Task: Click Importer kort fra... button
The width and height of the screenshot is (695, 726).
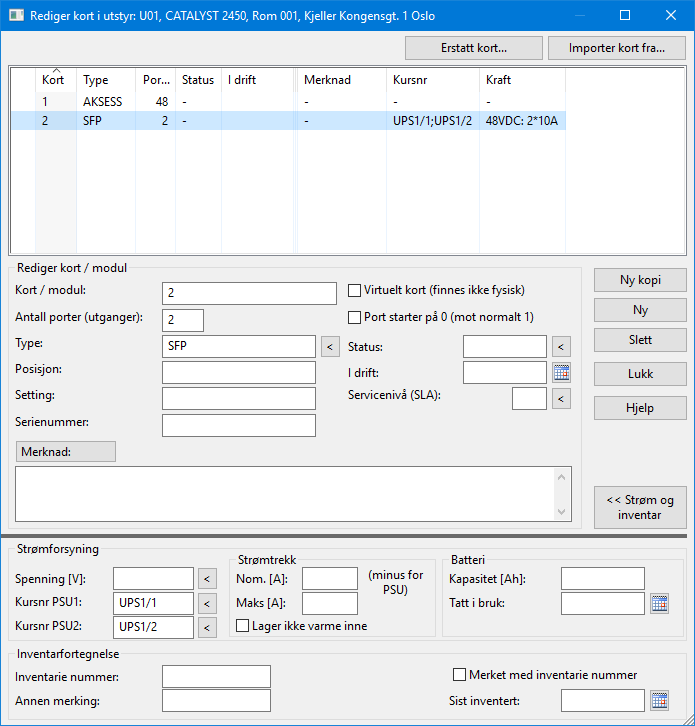Action: pos(617,48)
